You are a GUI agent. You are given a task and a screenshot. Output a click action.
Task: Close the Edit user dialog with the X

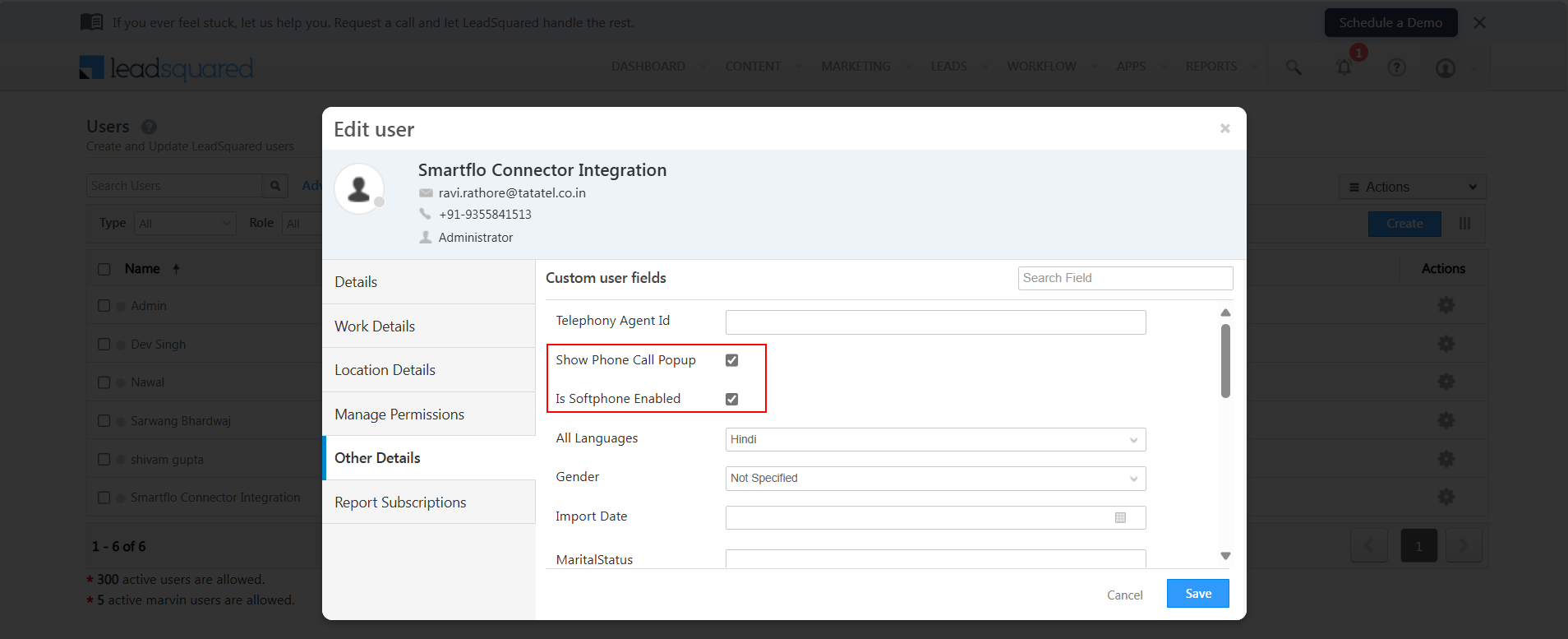[x=1224, y=128]
